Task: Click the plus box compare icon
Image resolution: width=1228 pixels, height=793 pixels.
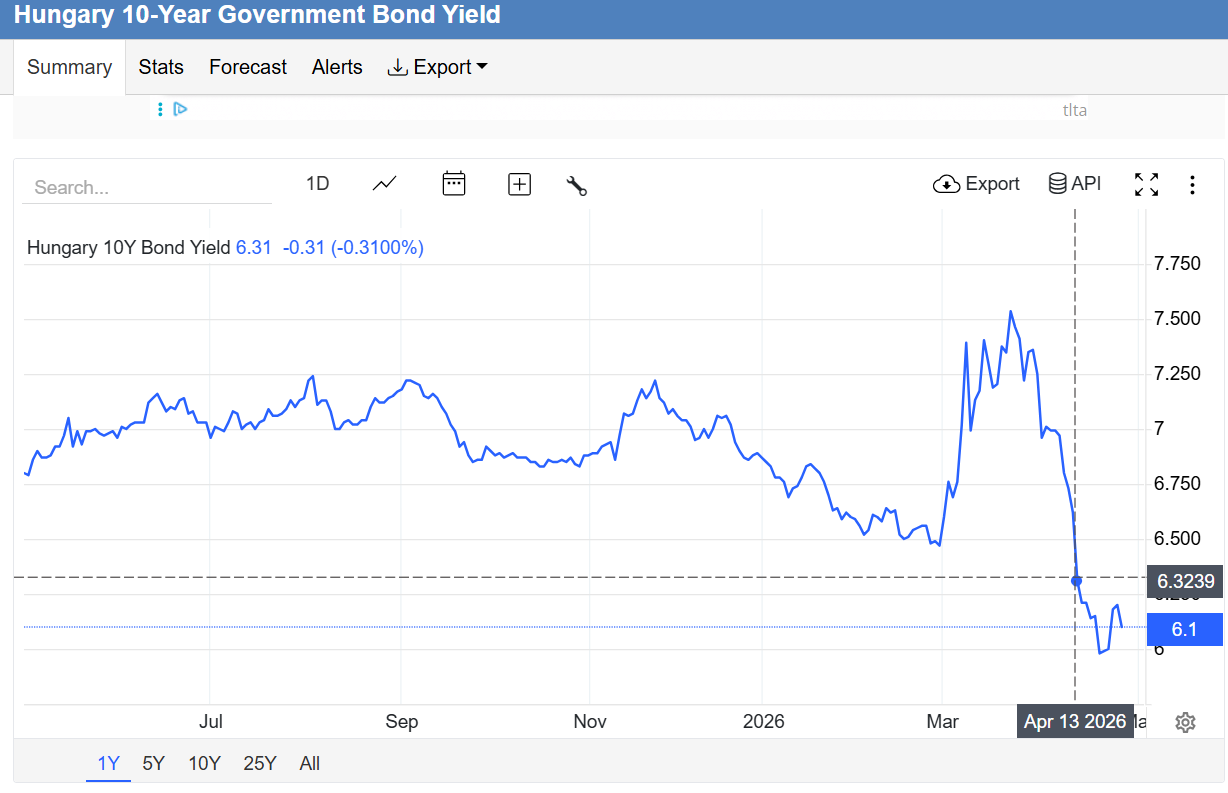Action: click(x=519, y=184)
